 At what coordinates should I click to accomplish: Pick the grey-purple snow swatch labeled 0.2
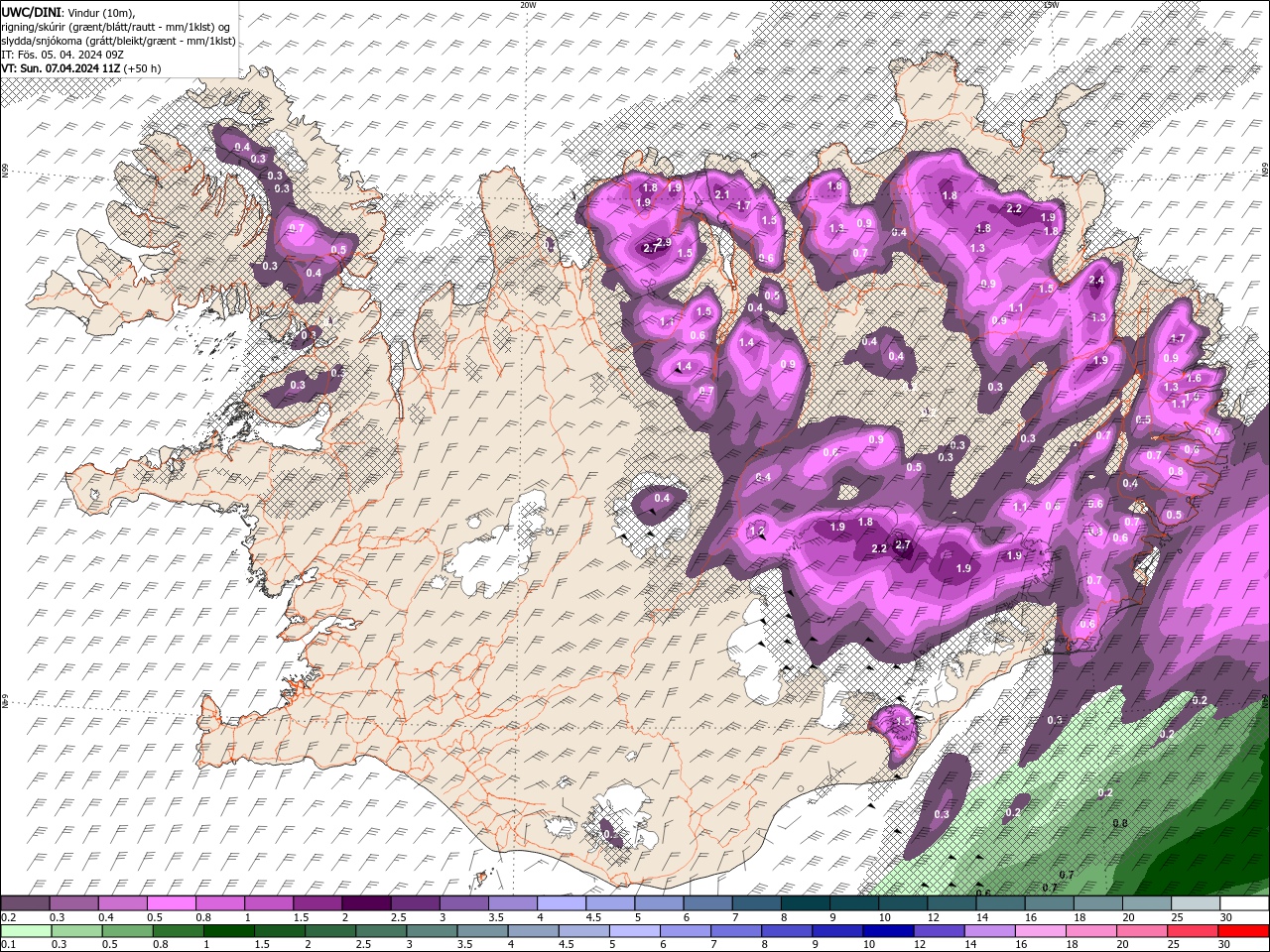25,902
